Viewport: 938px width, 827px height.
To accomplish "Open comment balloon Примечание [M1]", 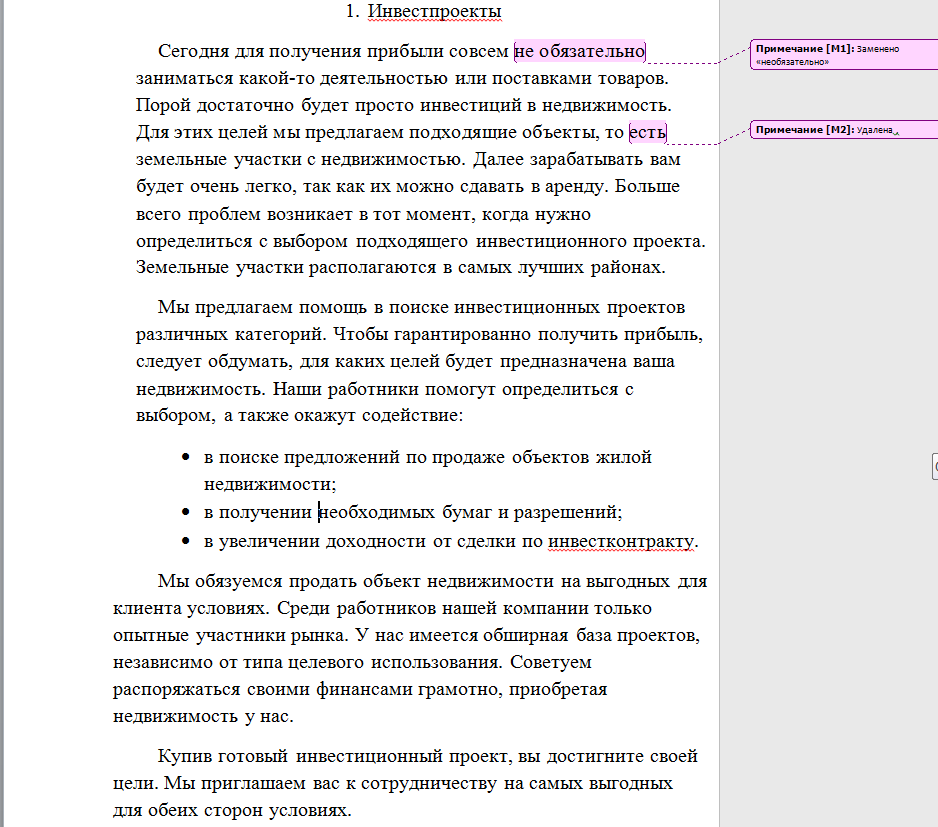I will [843, 55].
